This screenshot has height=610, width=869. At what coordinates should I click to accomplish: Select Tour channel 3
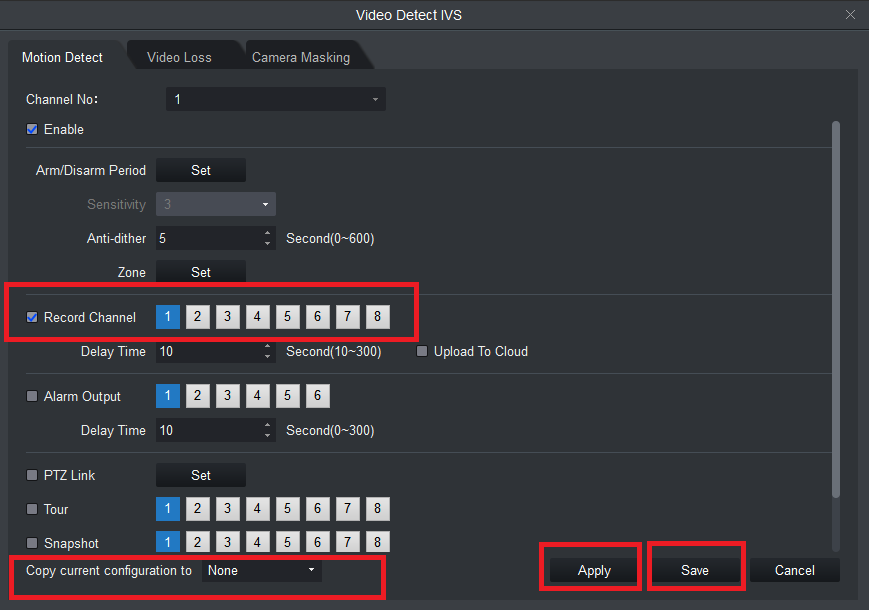[x=228, y=509]
